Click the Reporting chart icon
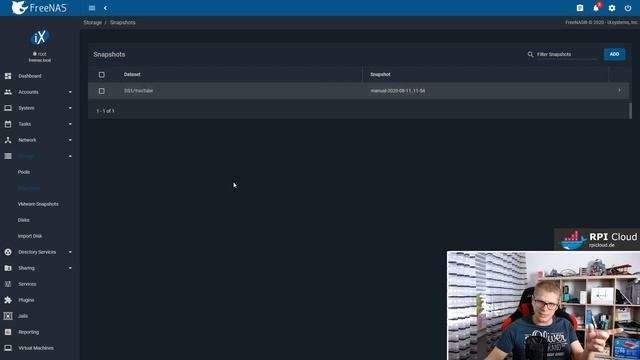The height and width of the screenshot is (360, 640). (8, 332)
